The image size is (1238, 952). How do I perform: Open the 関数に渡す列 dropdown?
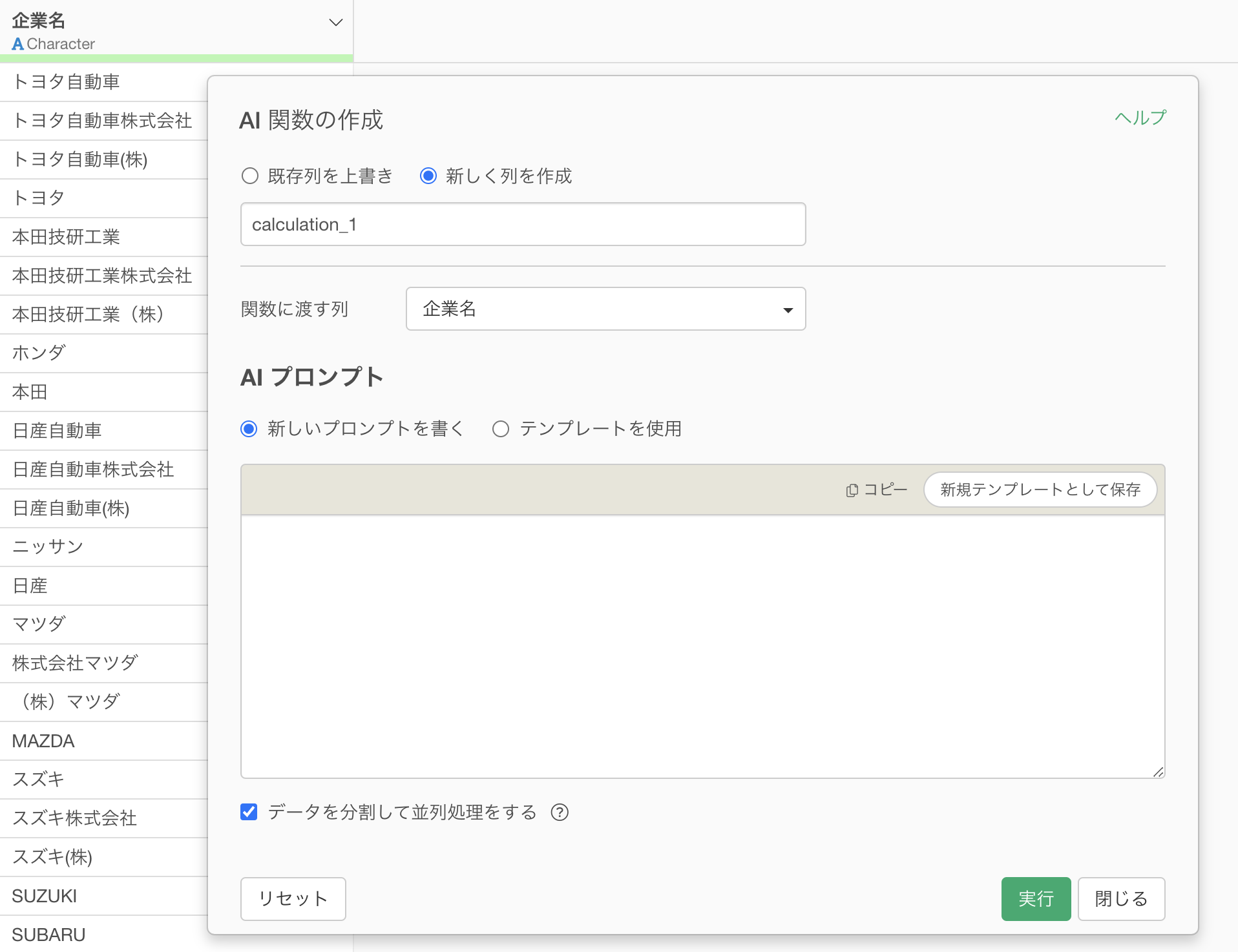click(x=605, y=309)
